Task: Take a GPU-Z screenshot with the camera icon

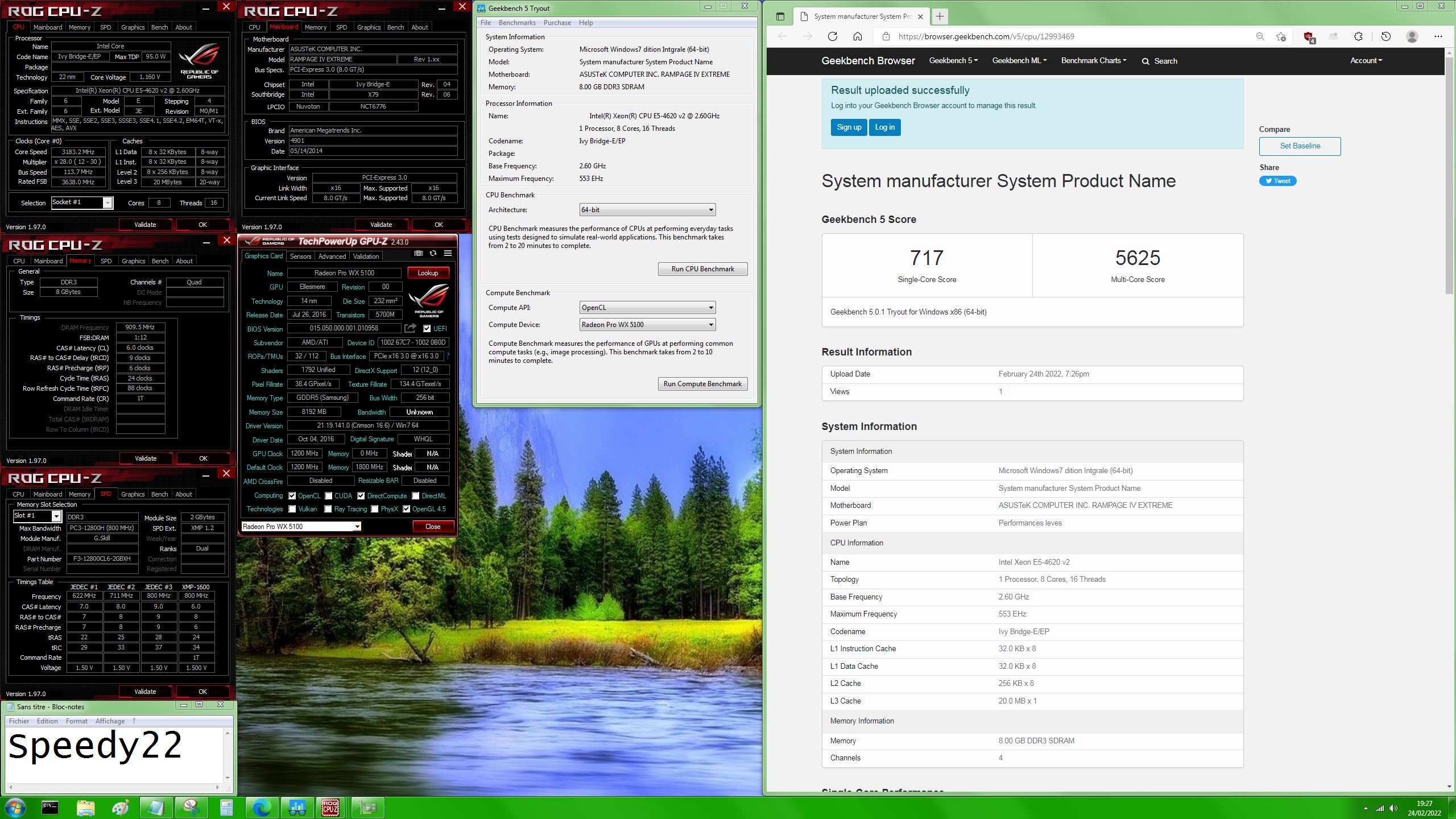Action: (419, 254)
